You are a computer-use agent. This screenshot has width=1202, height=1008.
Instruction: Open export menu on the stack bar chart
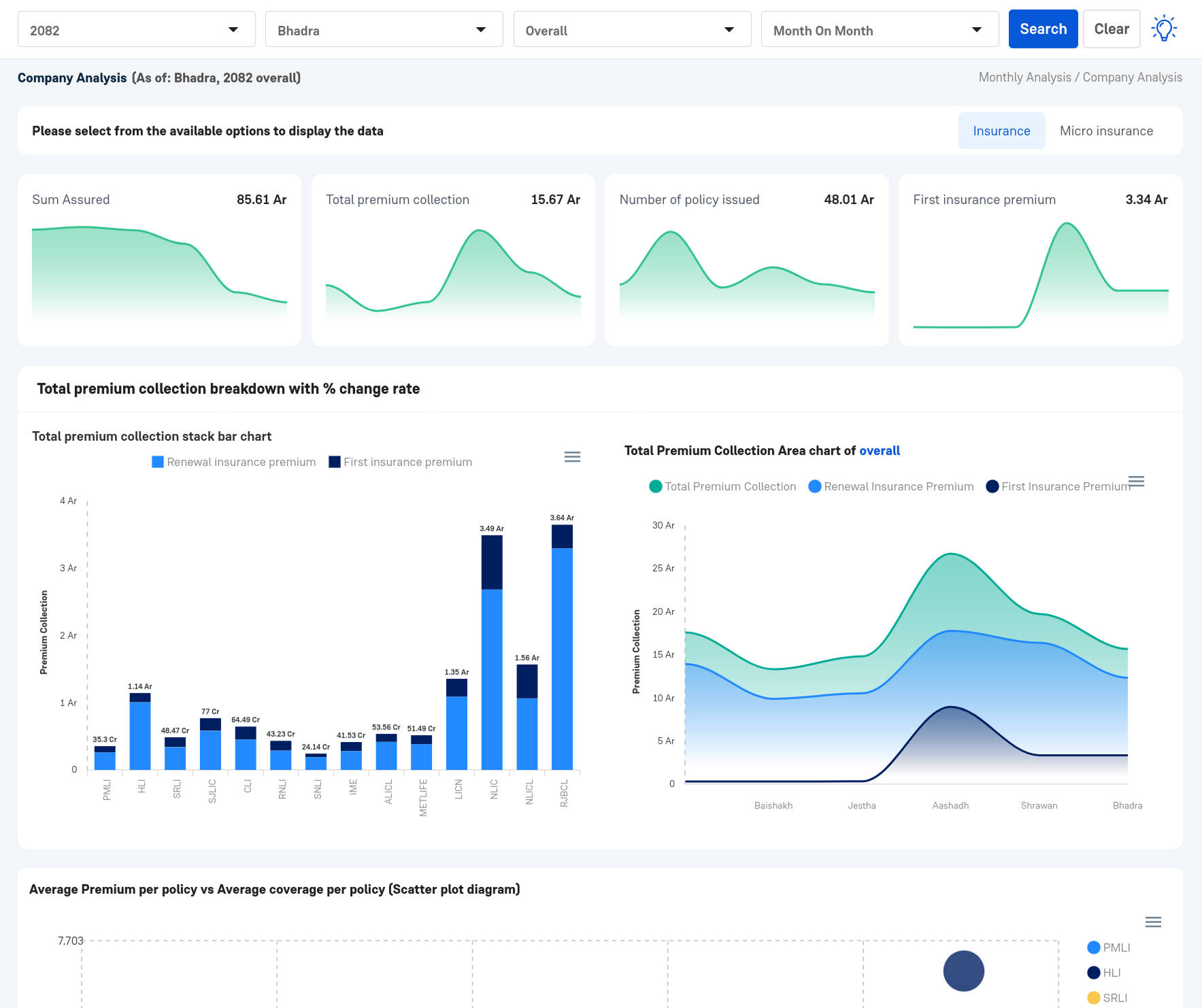(x=572, y=457)
